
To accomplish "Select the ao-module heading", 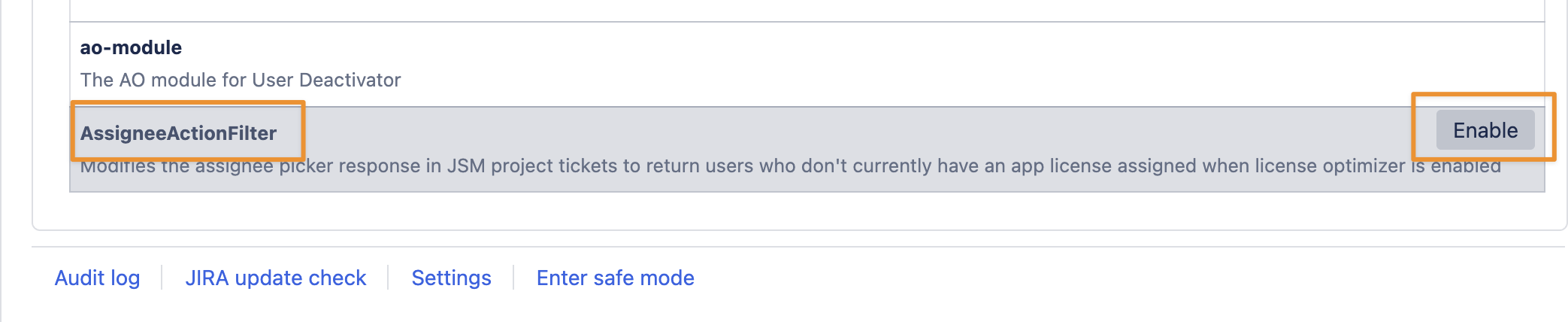I will coord(131,47).
